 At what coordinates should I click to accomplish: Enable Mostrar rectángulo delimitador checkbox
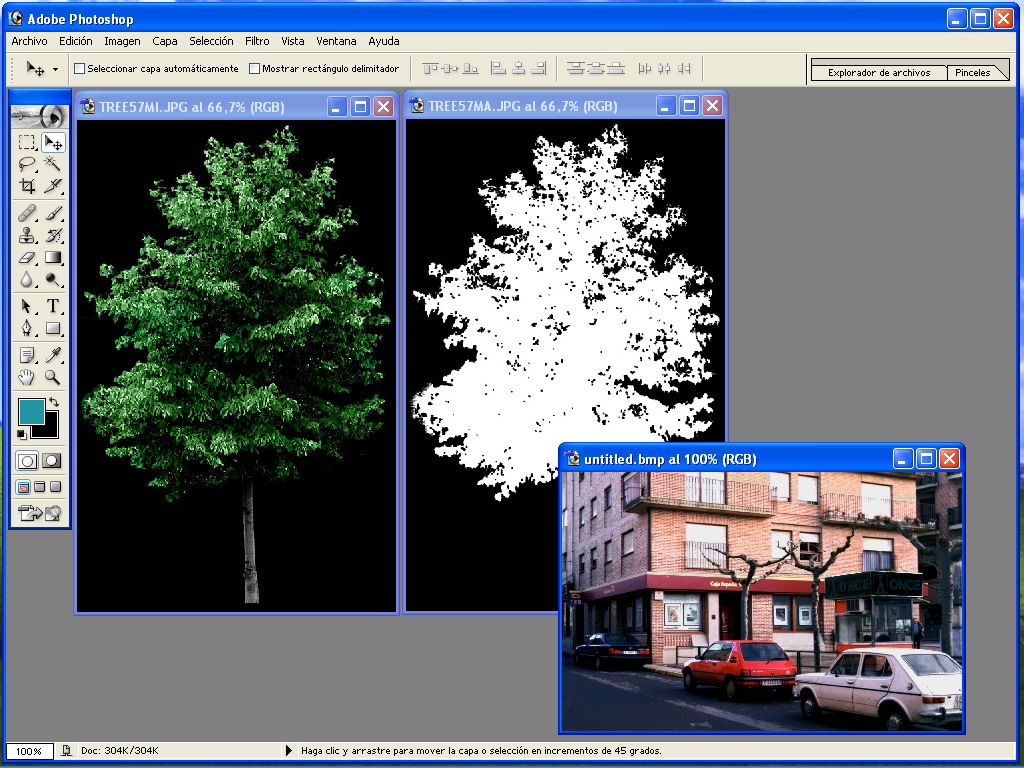click(x=255, y=69)
